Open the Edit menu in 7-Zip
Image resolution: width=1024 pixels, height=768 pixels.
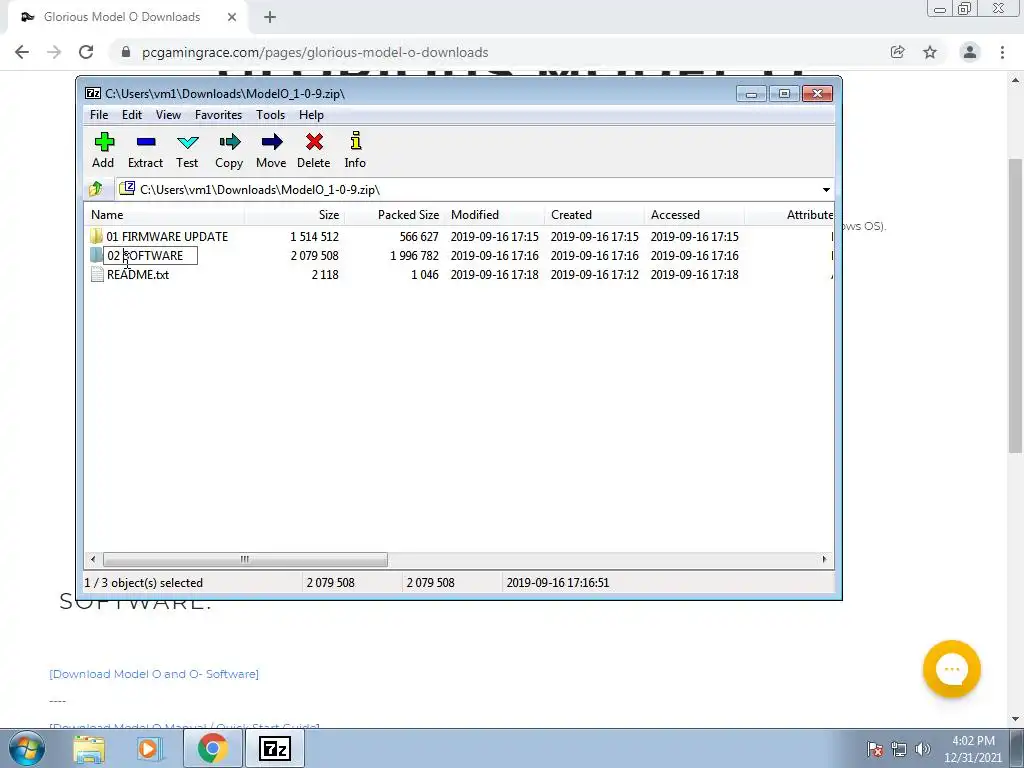pos(132,115)
